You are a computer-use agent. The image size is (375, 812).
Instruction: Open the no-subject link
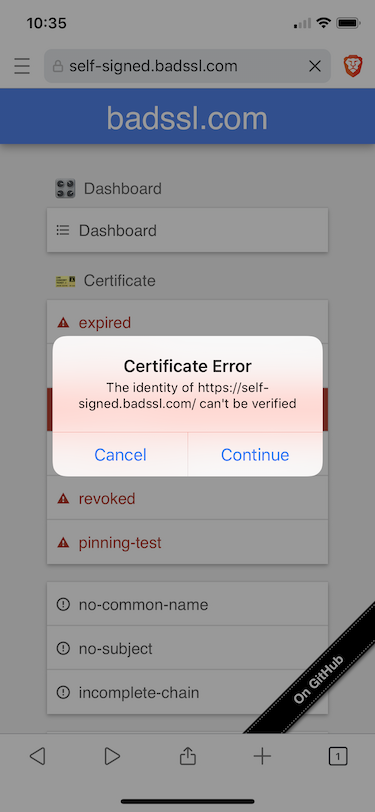[188, 648]
